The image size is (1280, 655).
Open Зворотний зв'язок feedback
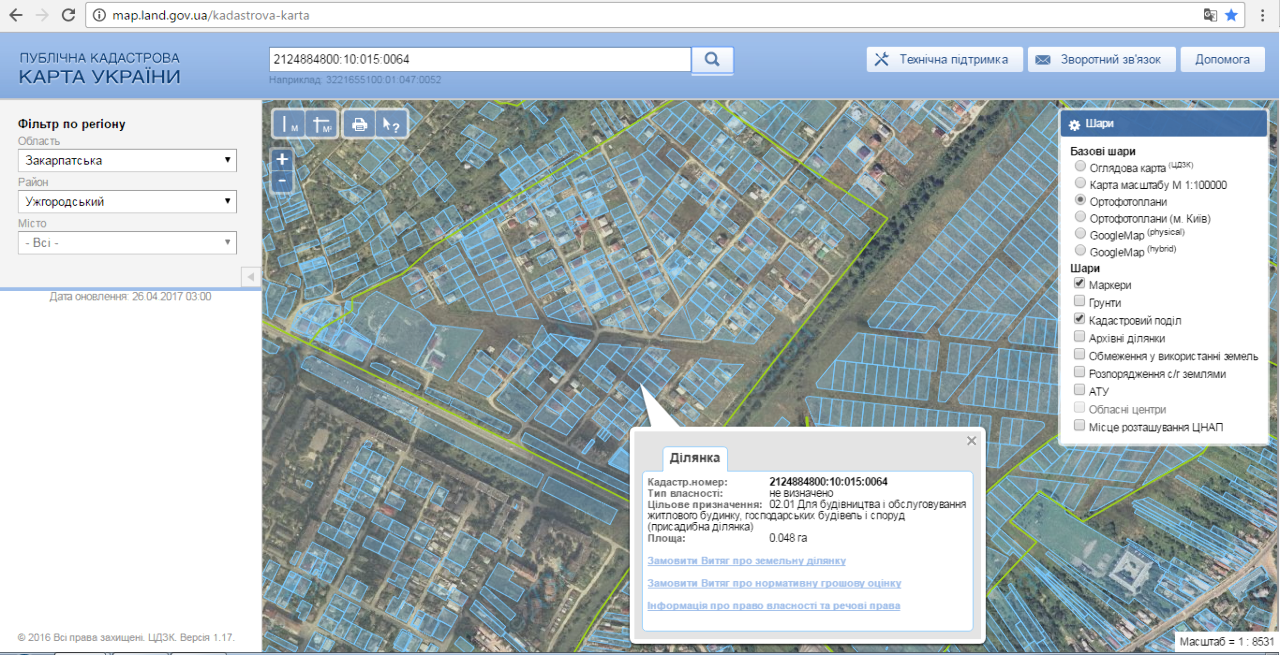point(1100,59)
